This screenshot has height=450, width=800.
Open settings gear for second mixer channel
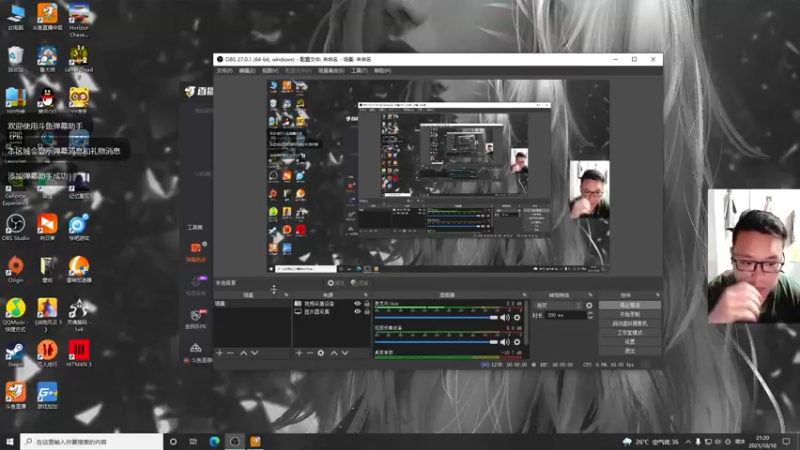click(x=517, y=342)
